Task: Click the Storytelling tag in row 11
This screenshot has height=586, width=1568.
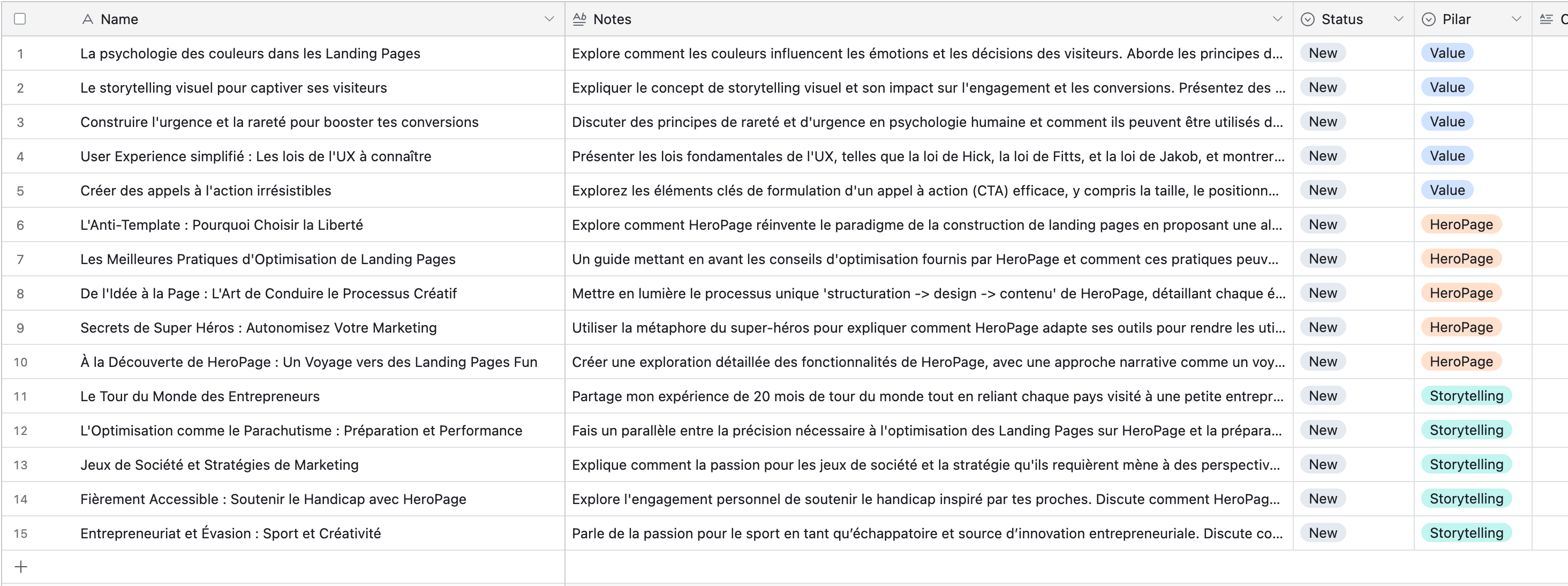Action: point(1466,396)
